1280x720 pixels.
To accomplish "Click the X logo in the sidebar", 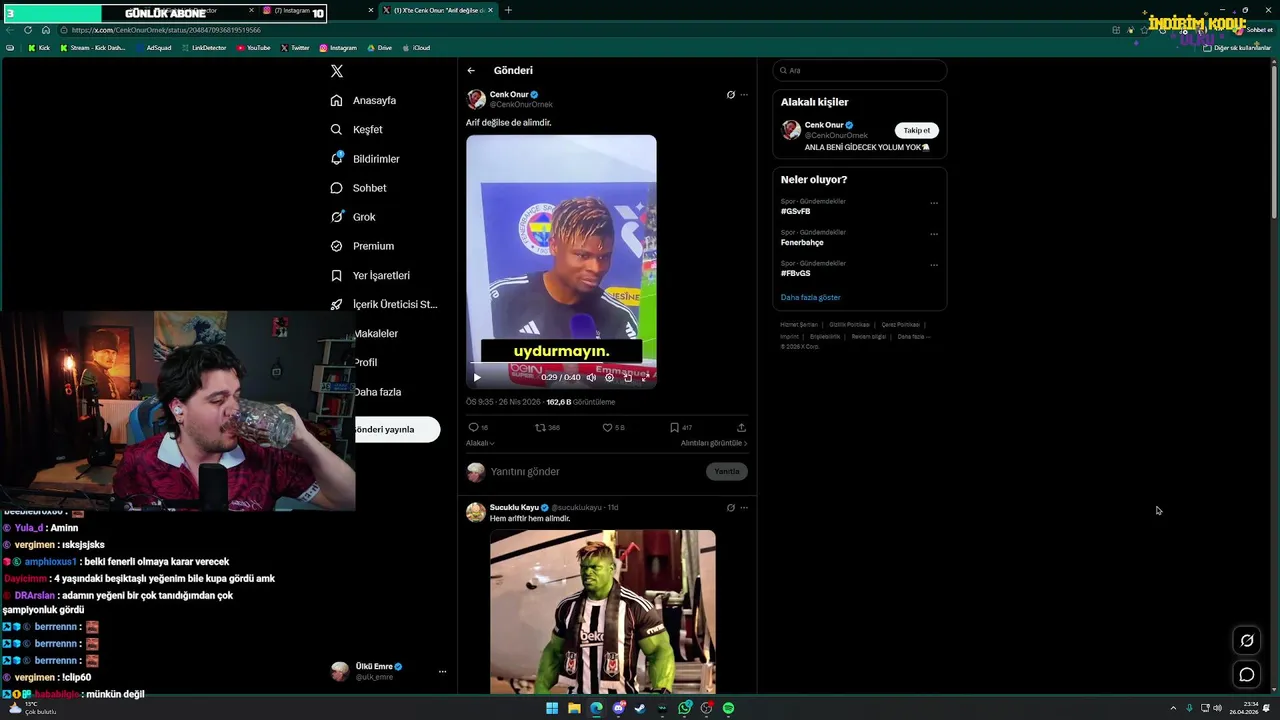I will tap(337, 71).
